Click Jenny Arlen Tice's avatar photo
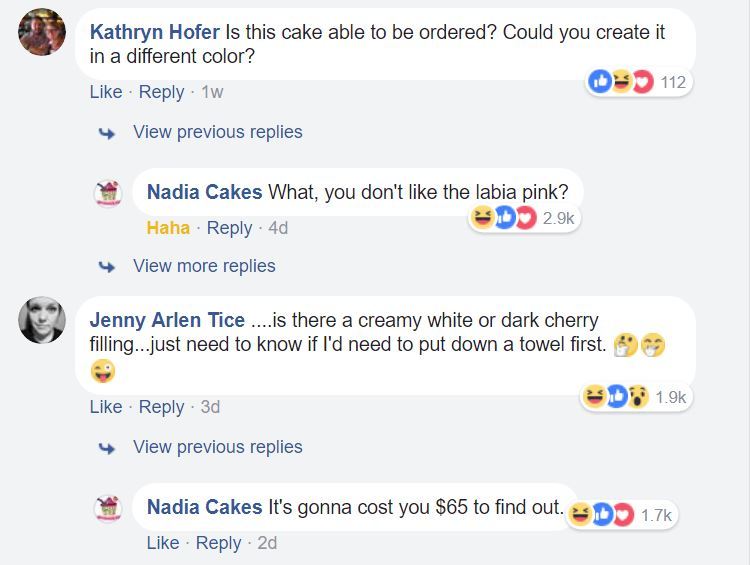Image resolution: width=750 pixels, height=565 pixels. point(42,320)
